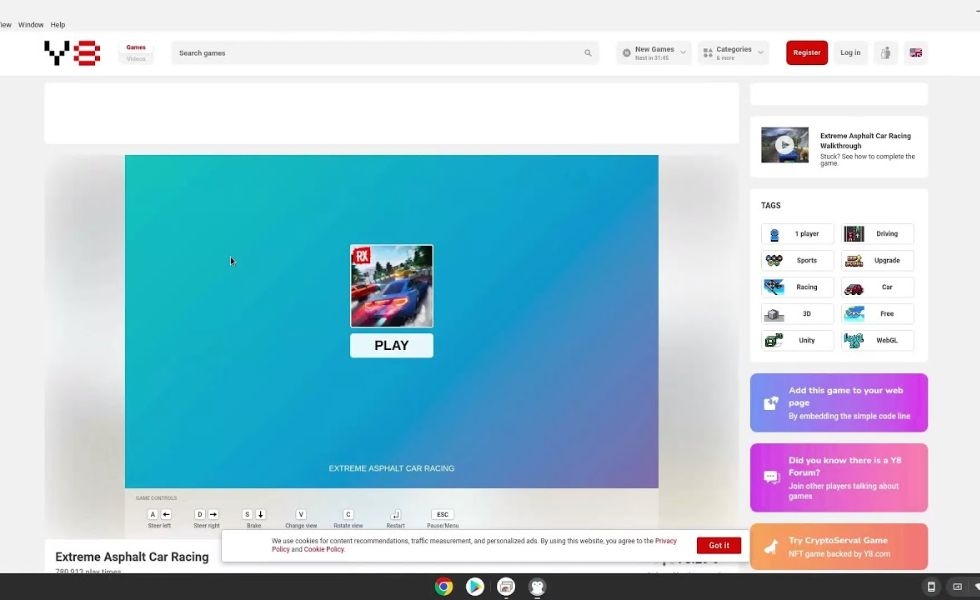The height and width of the screenshot is (600, 980).
Task: Open the GitHub icon on the taskbar
Action: tap(537, 586)
